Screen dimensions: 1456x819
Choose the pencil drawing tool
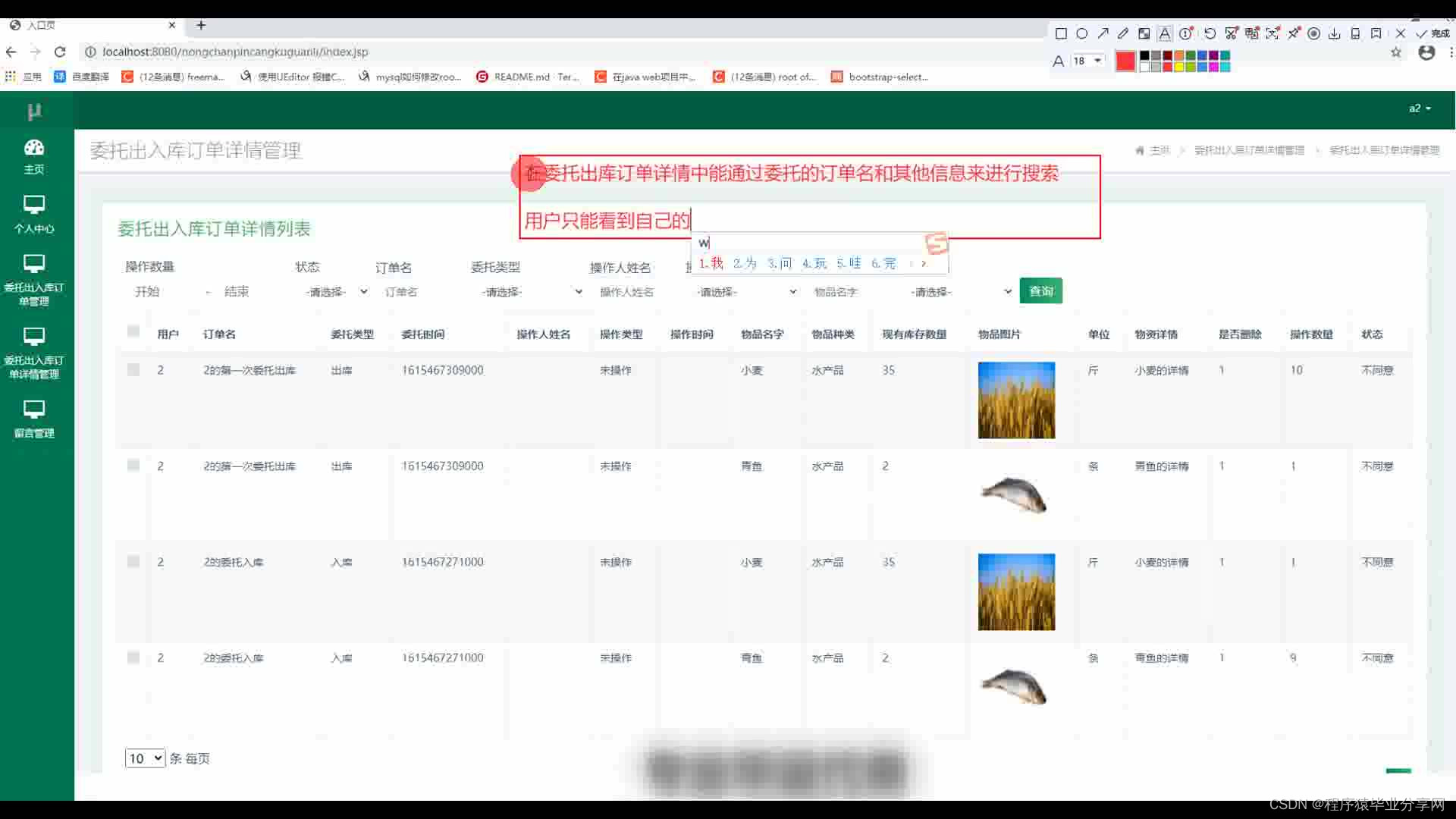[x=1123, y=33]
